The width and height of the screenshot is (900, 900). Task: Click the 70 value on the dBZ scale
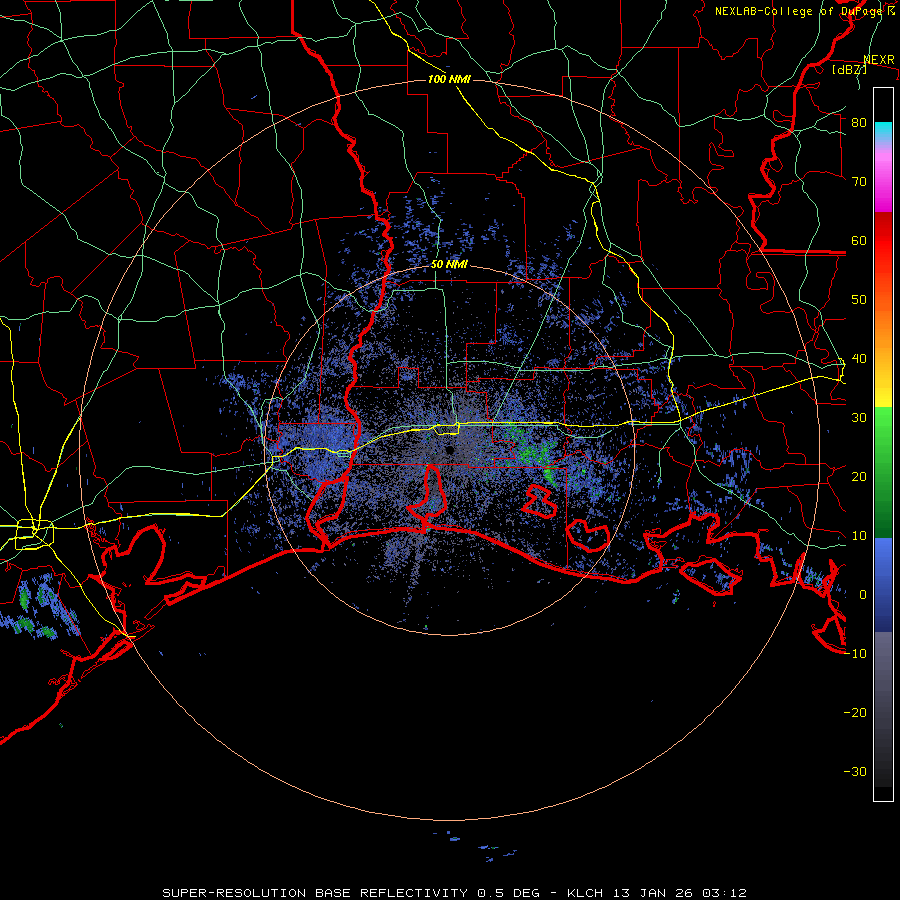coord(859,182)
